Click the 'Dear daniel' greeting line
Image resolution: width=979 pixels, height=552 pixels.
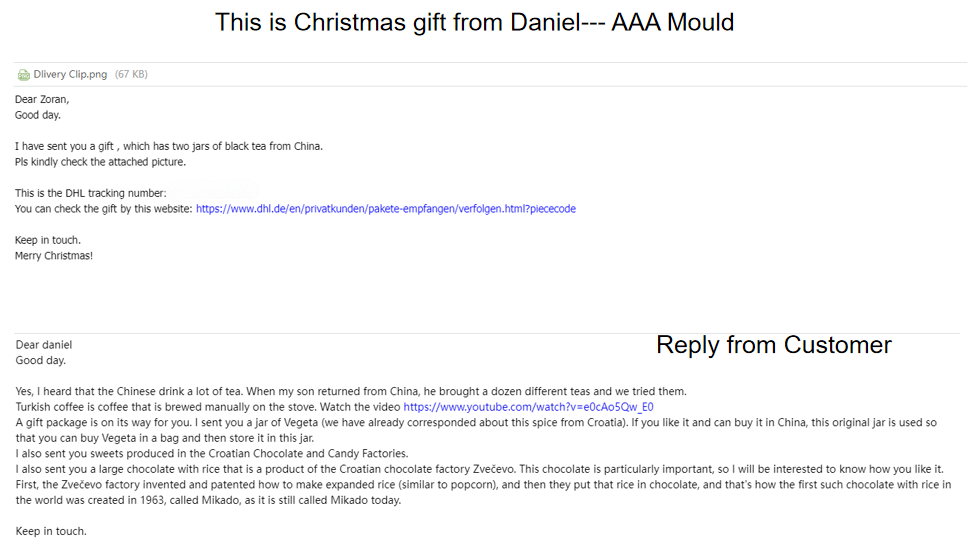pyautogui.click(x=44, y=345)
